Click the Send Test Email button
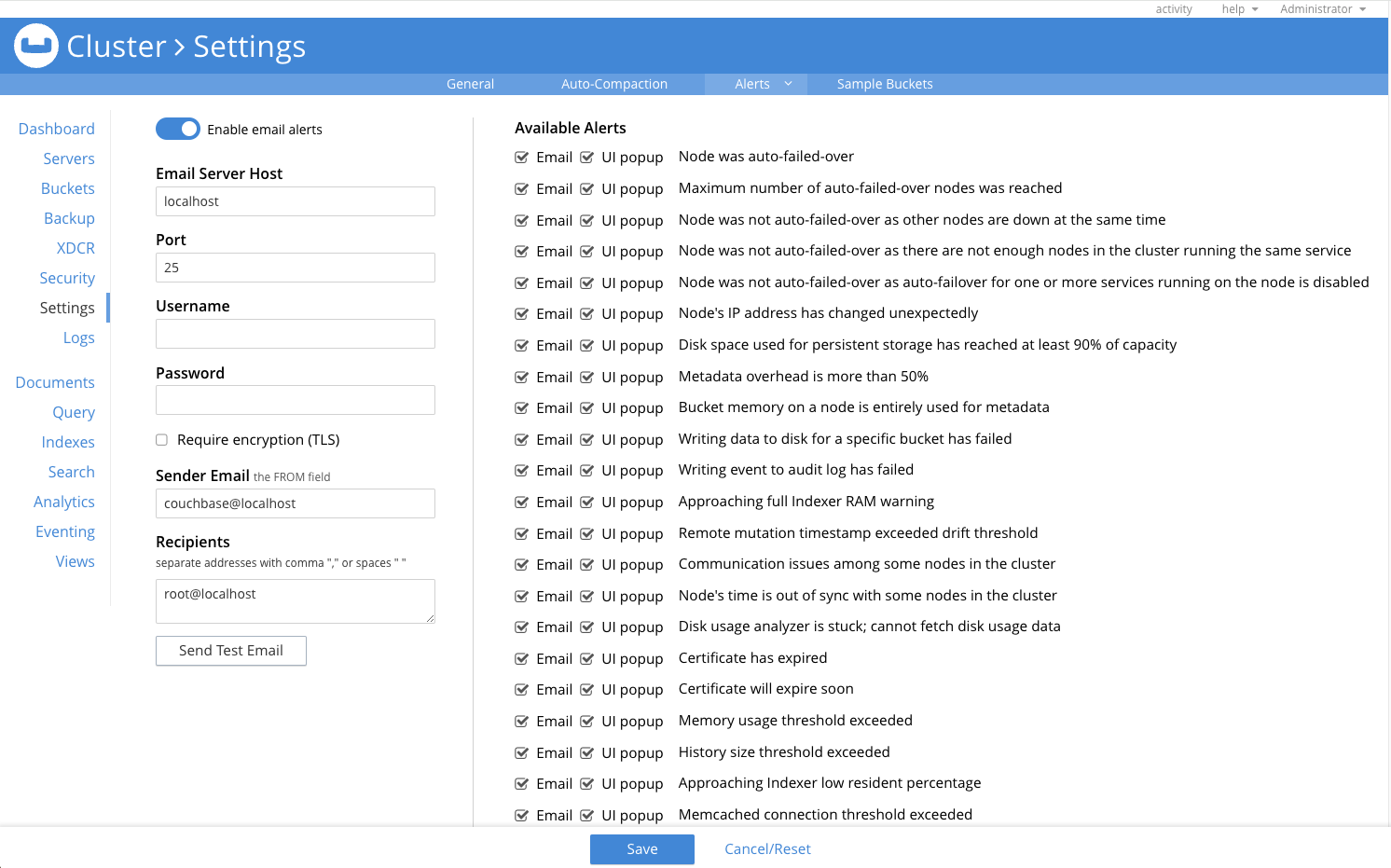The height and width of the screenshot is (868, 1391). tap(230, 651)
